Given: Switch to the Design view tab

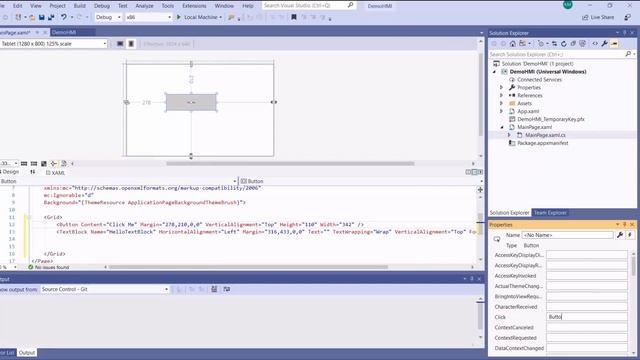Looking at the screenshot, I should tap(10, 172).
